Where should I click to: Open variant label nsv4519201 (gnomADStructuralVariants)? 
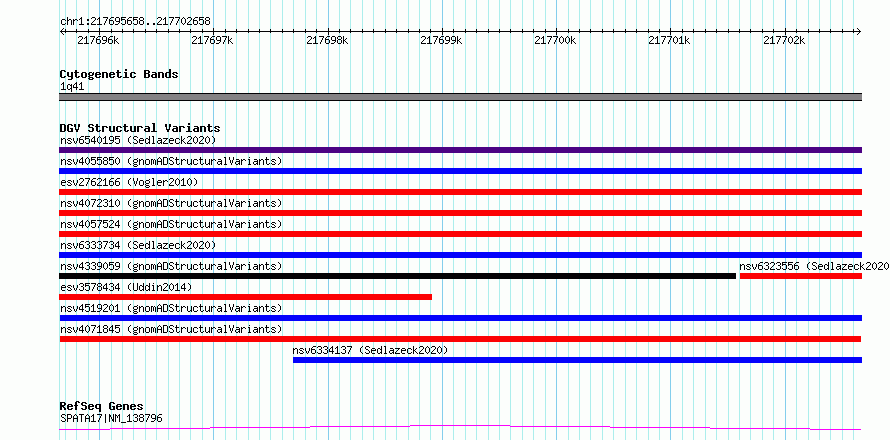point(171,308)
